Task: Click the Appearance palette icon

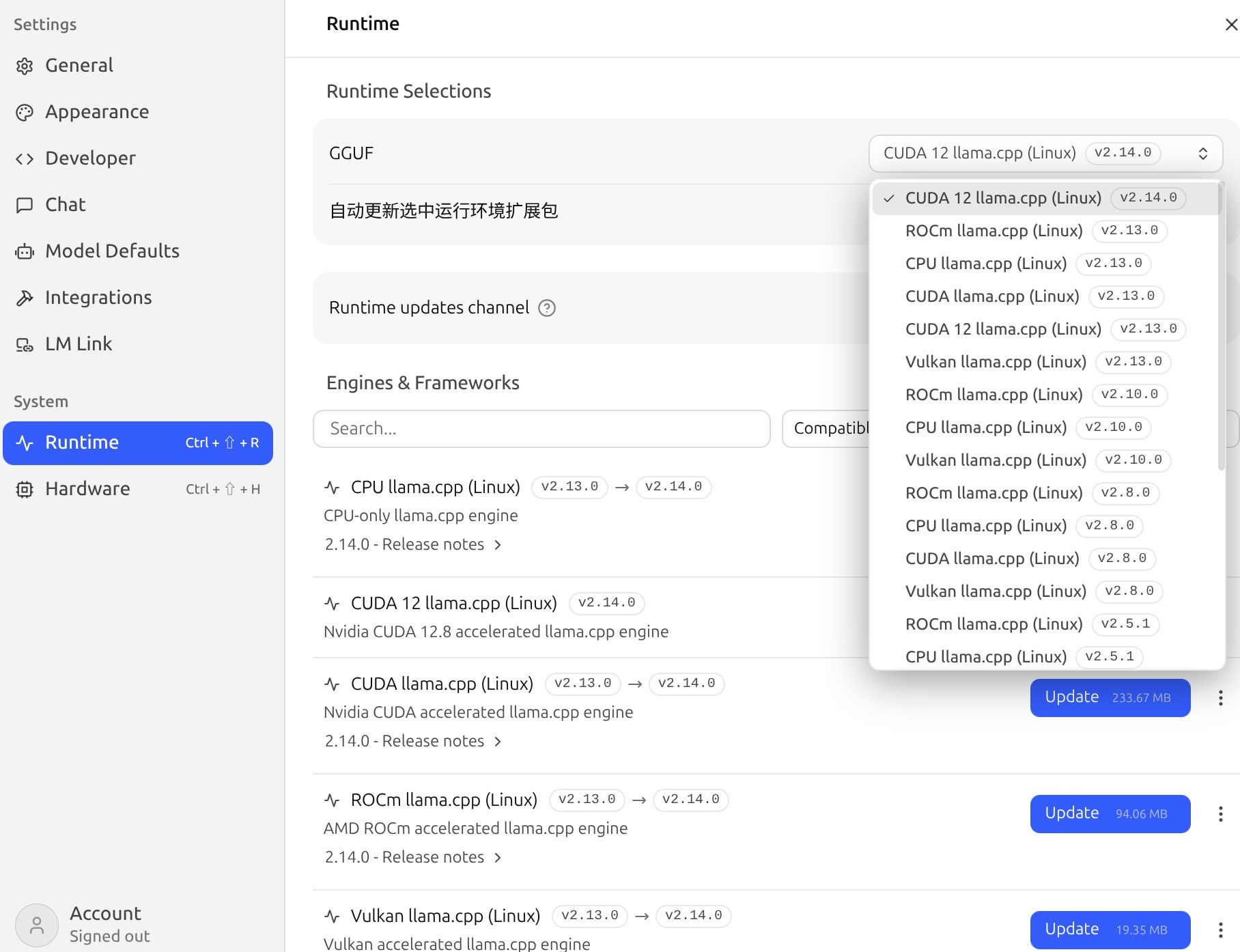Action: [25, 112]
